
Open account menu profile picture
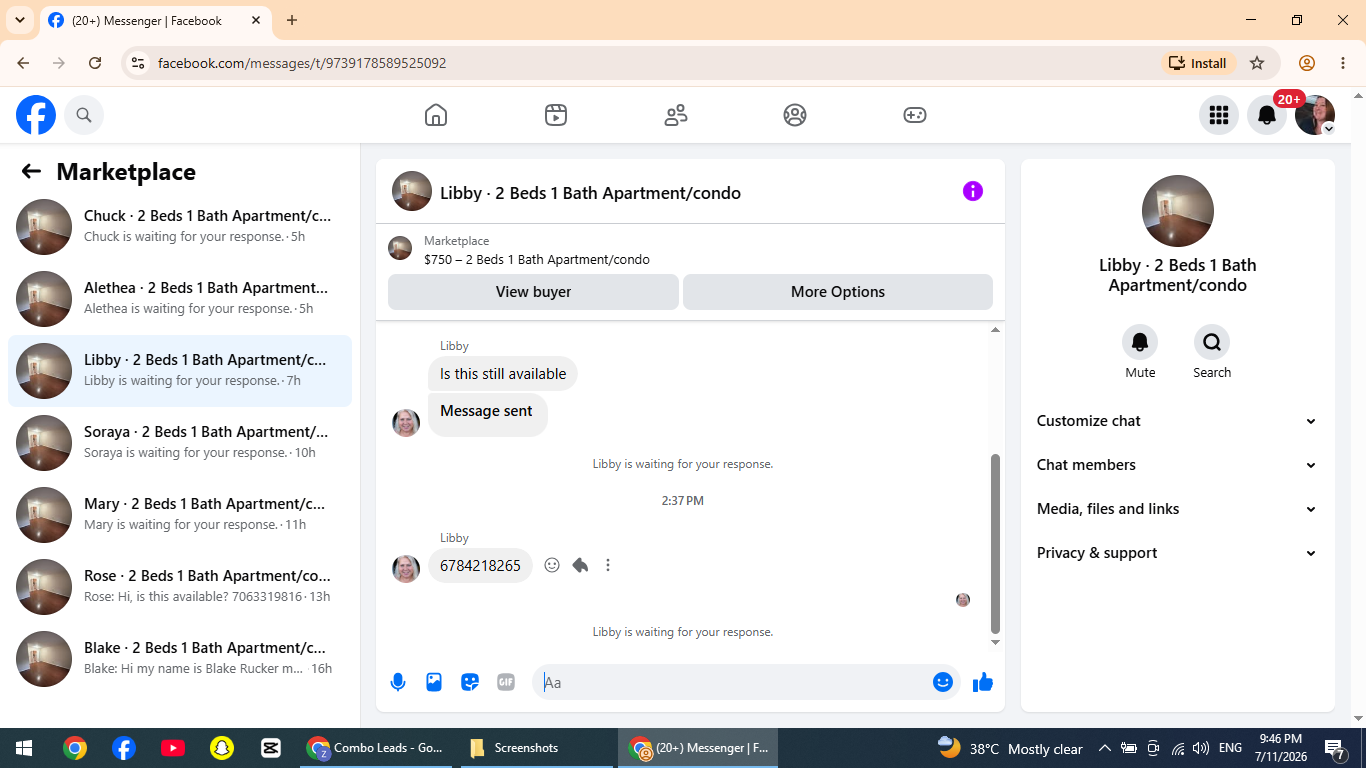tap(1315, 115)
